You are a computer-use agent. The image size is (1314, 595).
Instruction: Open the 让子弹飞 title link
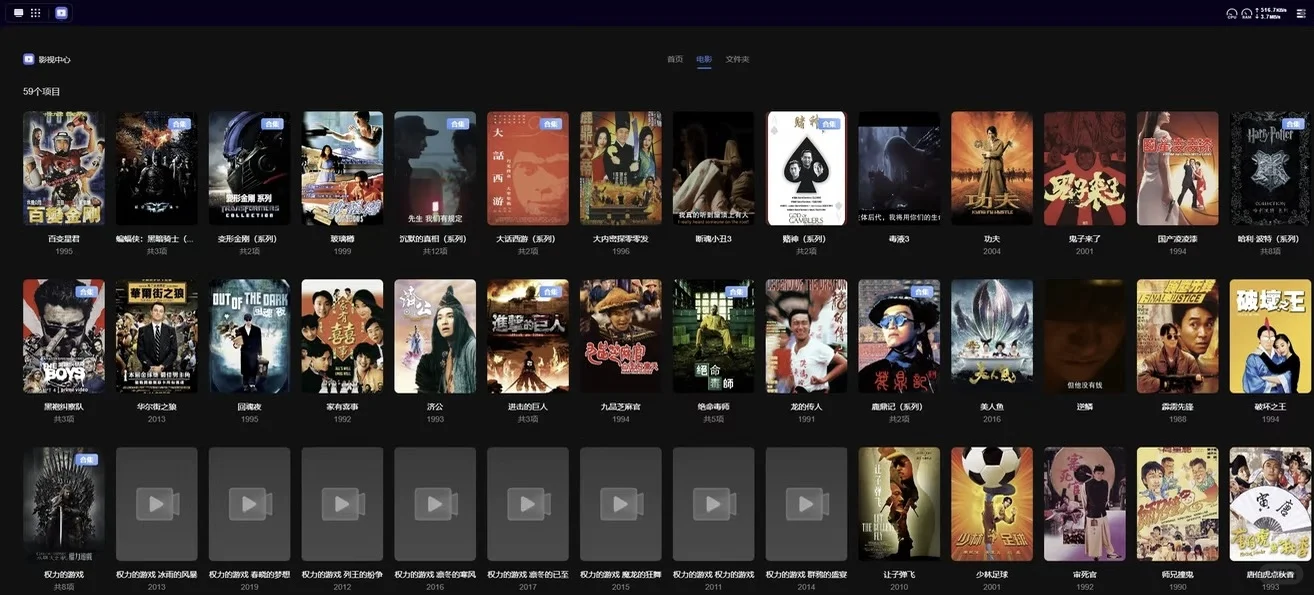pyautogui.click(x=899, y=575)
